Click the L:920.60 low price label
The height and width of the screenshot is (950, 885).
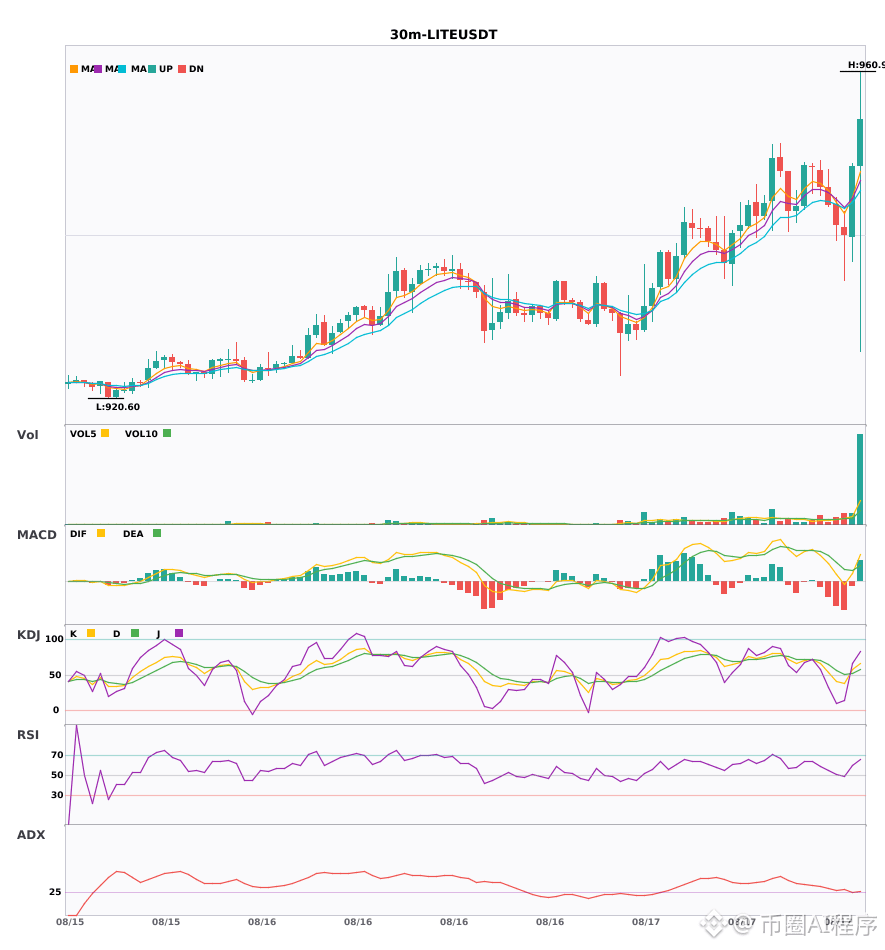point(118,407)
